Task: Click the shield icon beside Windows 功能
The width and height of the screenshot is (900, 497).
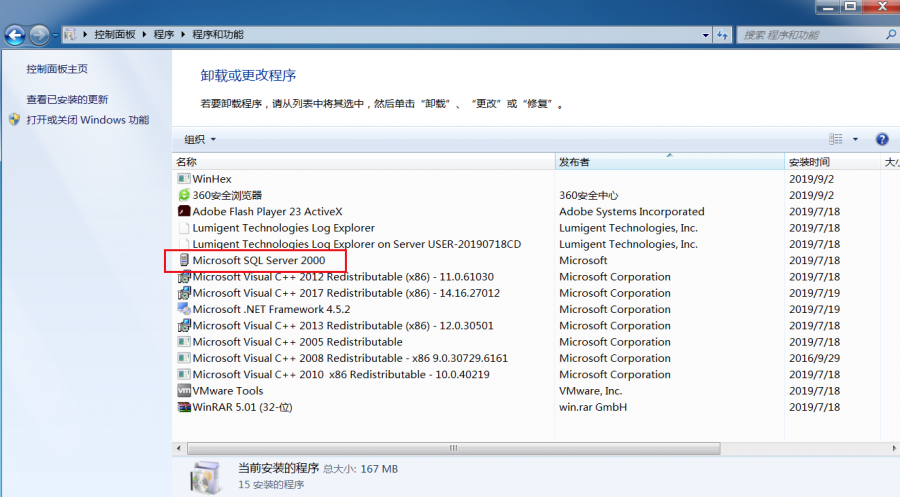Action: coord(14,119)
